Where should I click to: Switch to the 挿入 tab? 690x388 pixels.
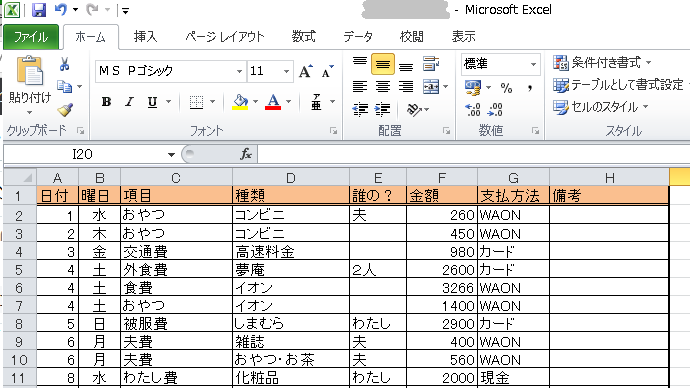point(146,37)
